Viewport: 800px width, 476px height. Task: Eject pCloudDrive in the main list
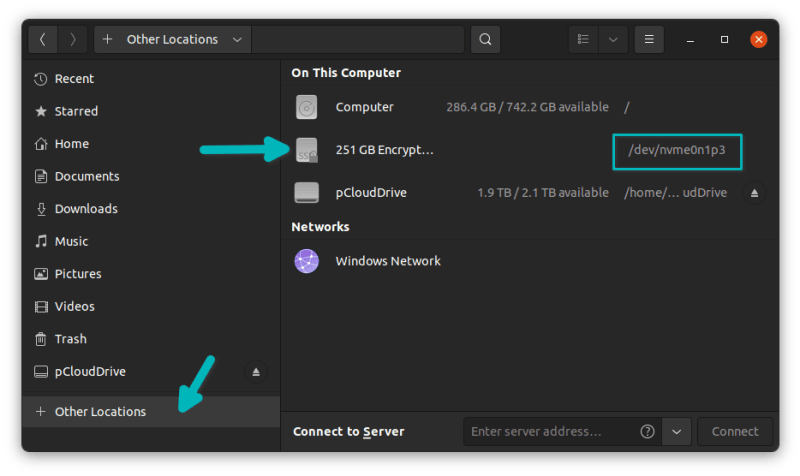point(755,193)
